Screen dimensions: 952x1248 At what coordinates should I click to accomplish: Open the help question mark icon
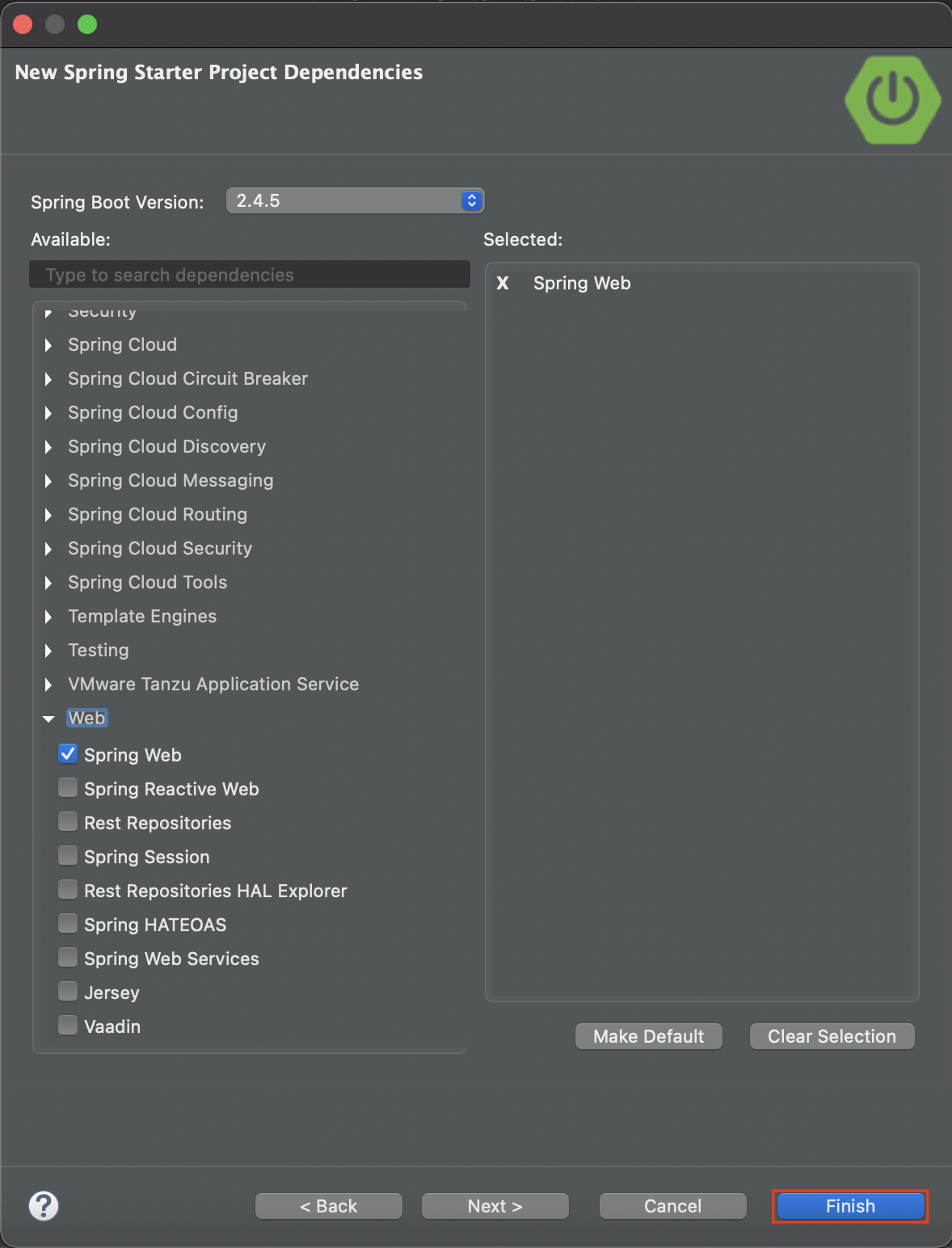pos(44,1206)
